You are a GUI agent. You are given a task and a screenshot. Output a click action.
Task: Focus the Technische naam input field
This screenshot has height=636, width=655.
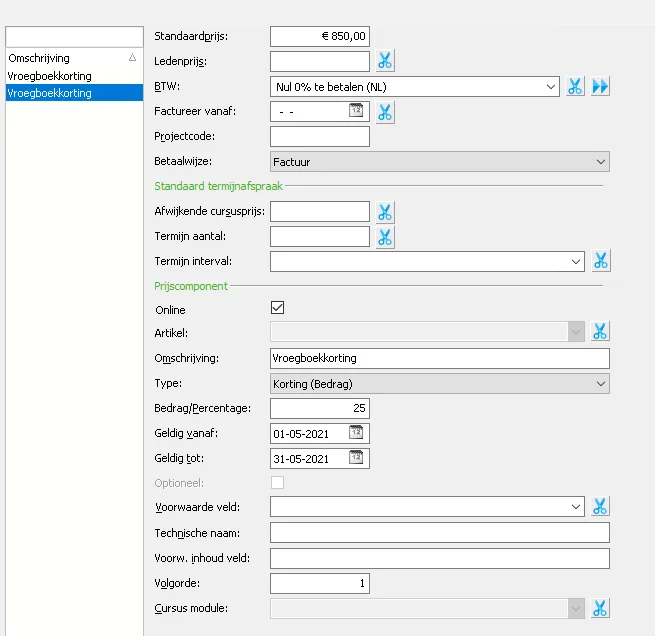pos(439,533)
